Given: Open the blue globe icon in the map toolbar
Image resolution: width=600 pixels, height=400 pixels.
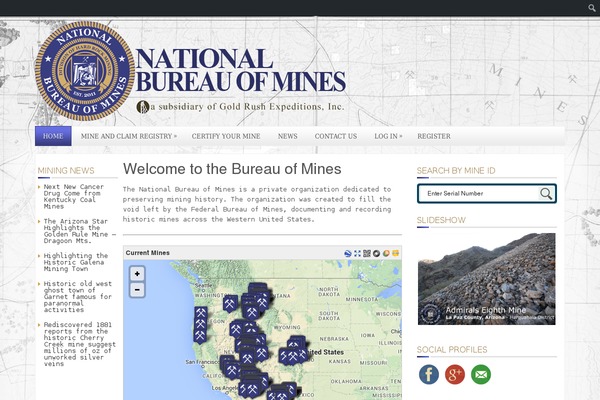Looking at the screenshot, I should coord(348,253).
